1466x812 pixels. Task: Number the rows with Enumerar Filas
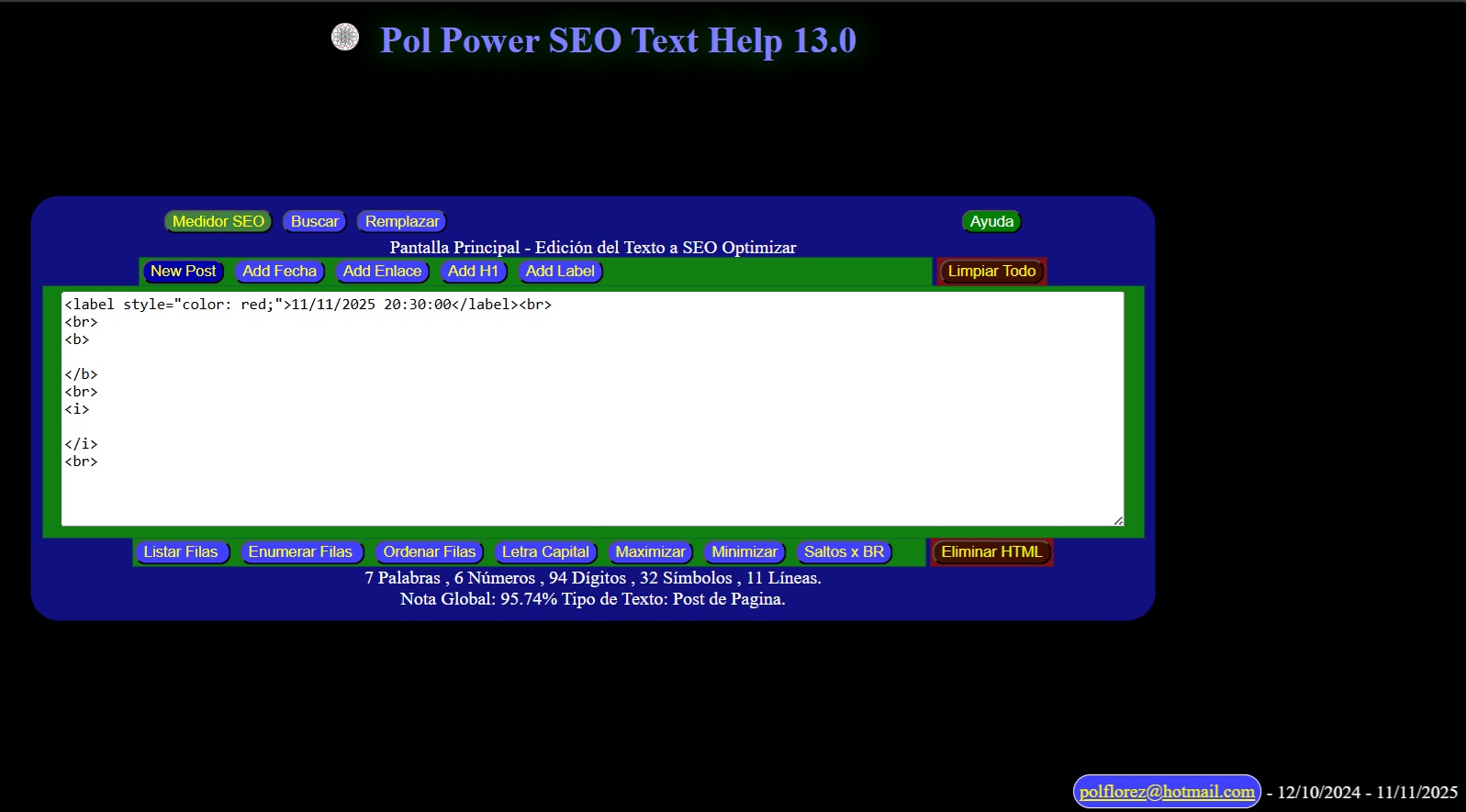point(300,552)
